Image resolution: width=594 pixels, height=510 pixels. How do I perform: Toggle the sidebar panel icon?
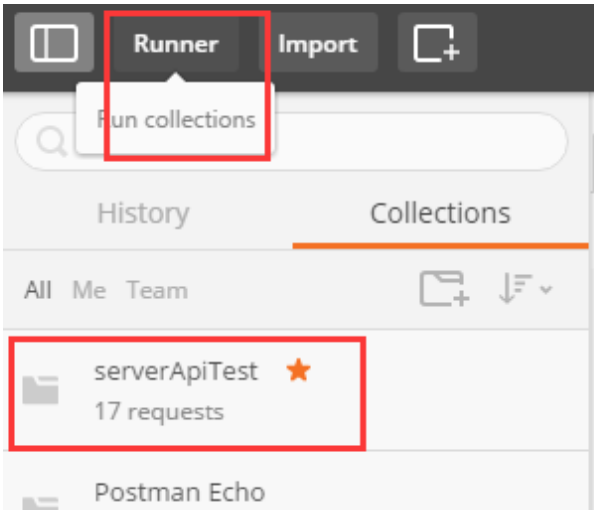(x=54, y=42)
